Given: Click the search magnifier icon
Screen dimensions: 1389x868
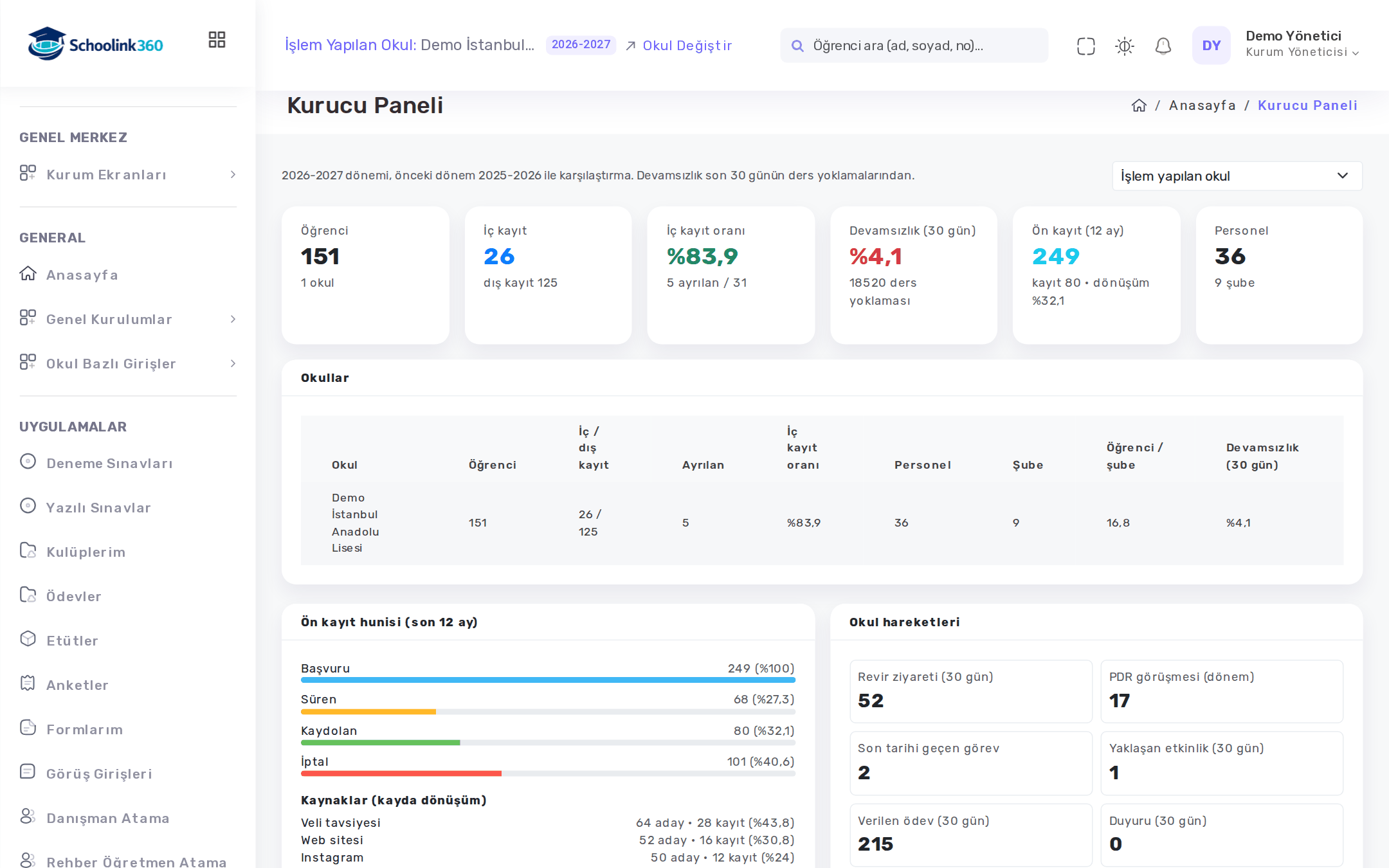Looking at the screenshot, I should 797,46.
